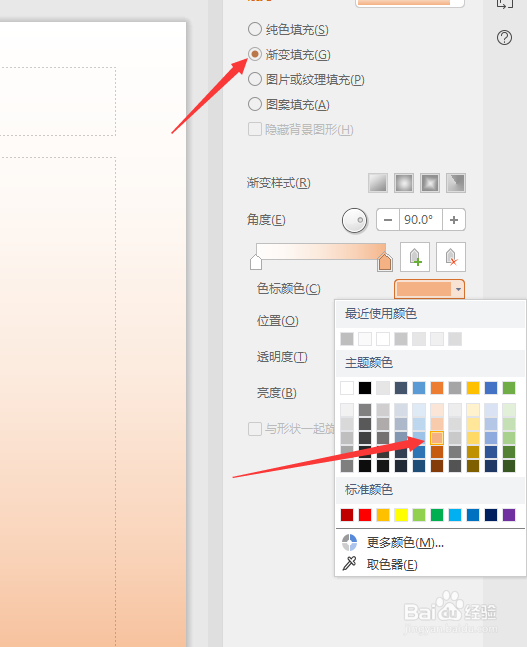Pick the black theme color swatch
The image size is (527, 647).
pos(365,388)
